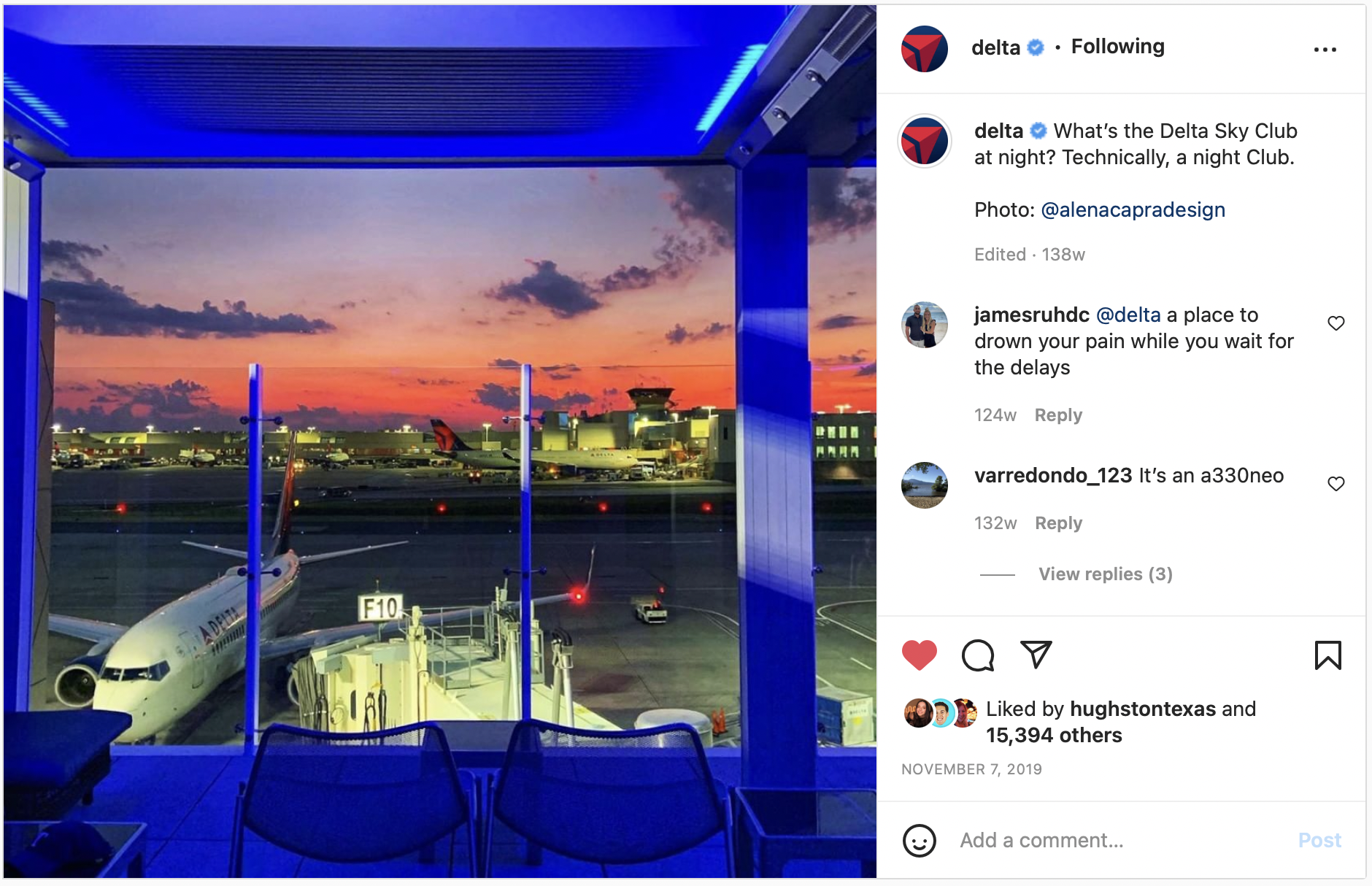Screen dimensions: 1372x886
Task: Open the three-dot more options menu
Action: coord(1325,50)
